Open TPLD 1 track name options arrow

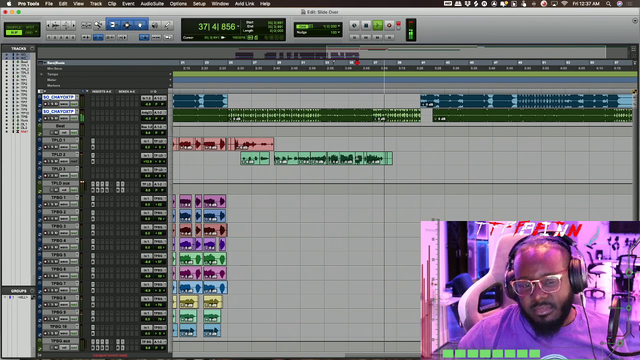click(77, 140)
